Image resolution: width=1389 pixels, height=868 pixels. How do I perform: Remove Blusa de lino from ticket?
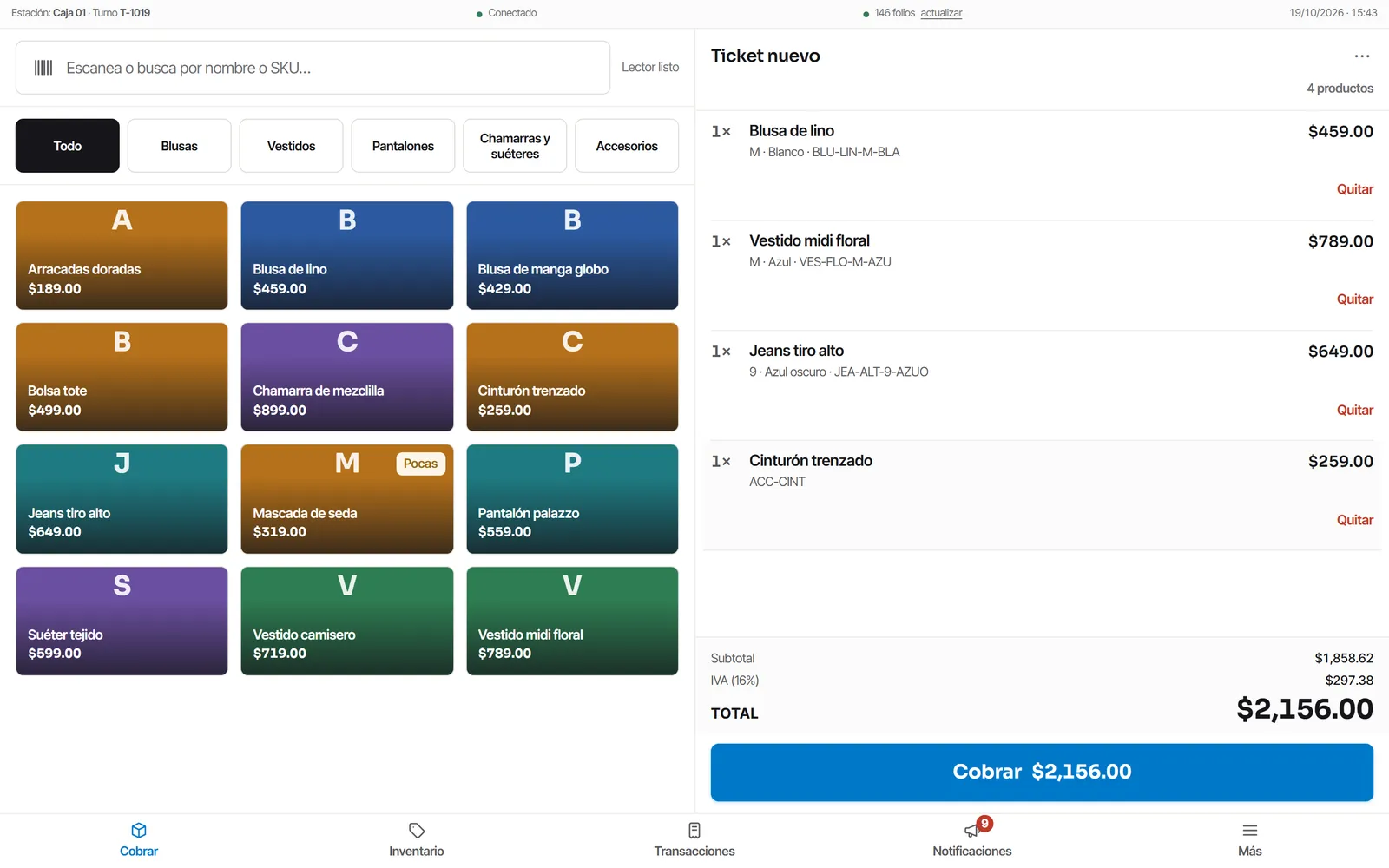point(1354,189)
